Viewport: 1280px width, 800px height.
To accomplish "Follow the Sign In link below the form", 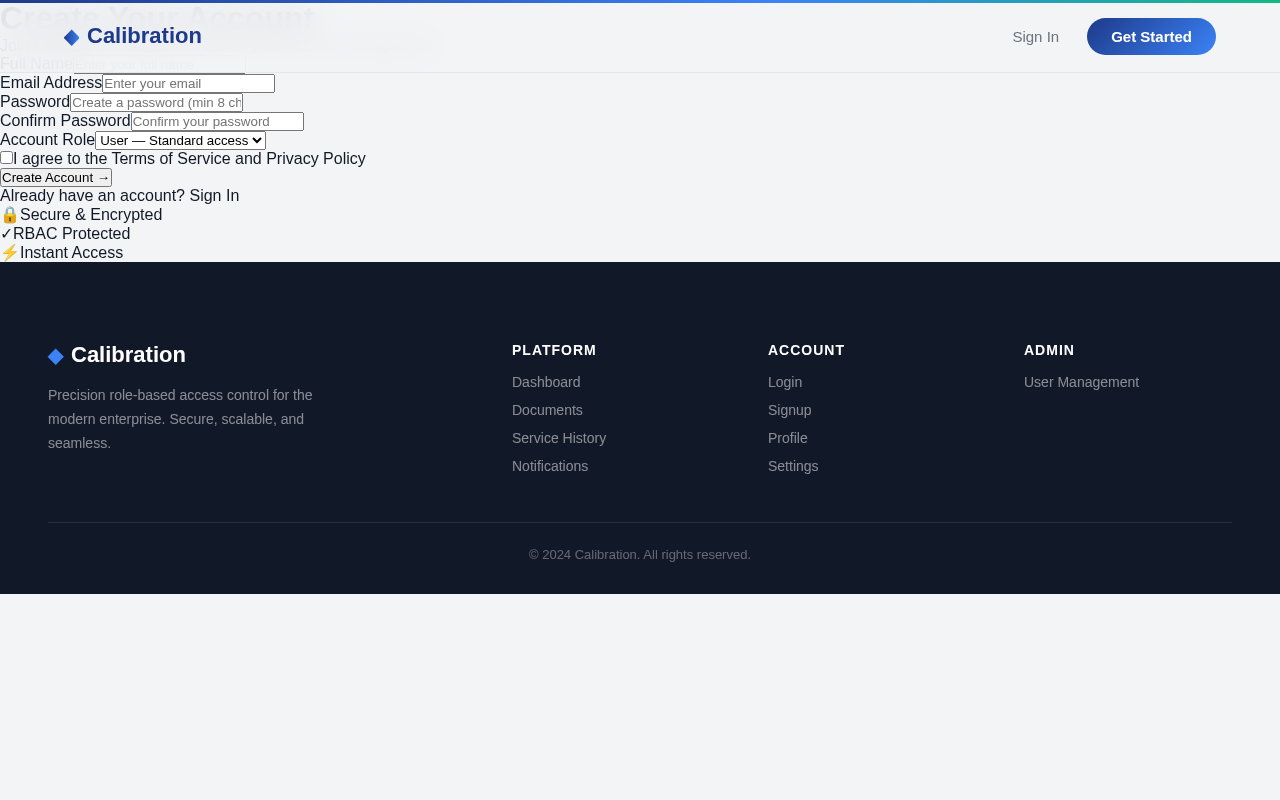I will [x=214, y=196].
